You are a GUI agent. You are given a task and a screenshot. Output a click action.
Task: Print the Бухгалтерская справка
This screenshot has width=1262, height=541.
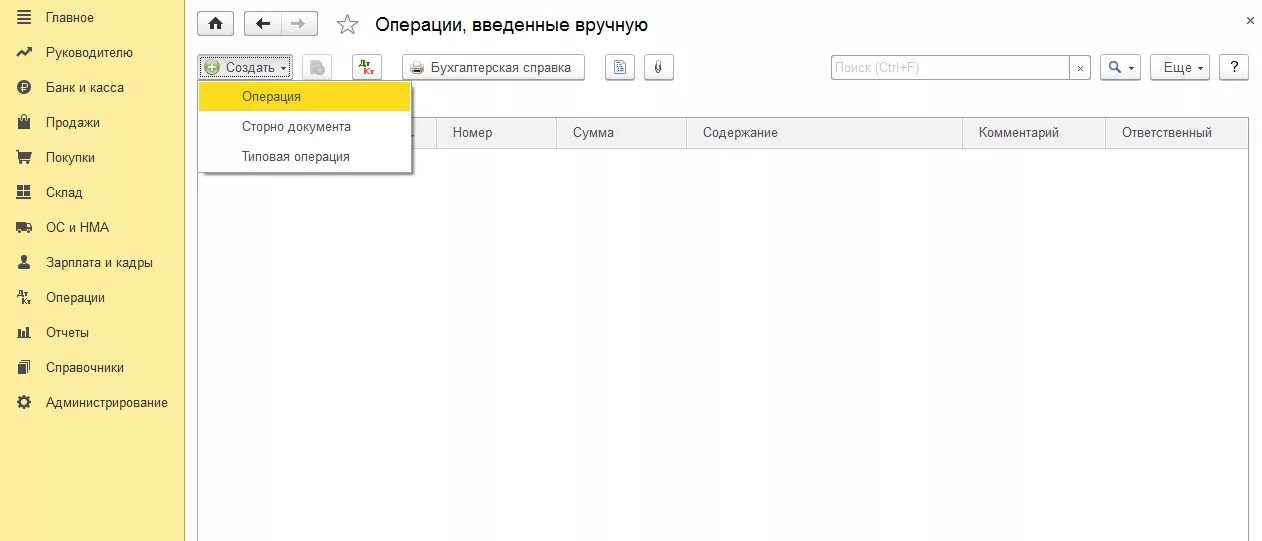point(493,67)
